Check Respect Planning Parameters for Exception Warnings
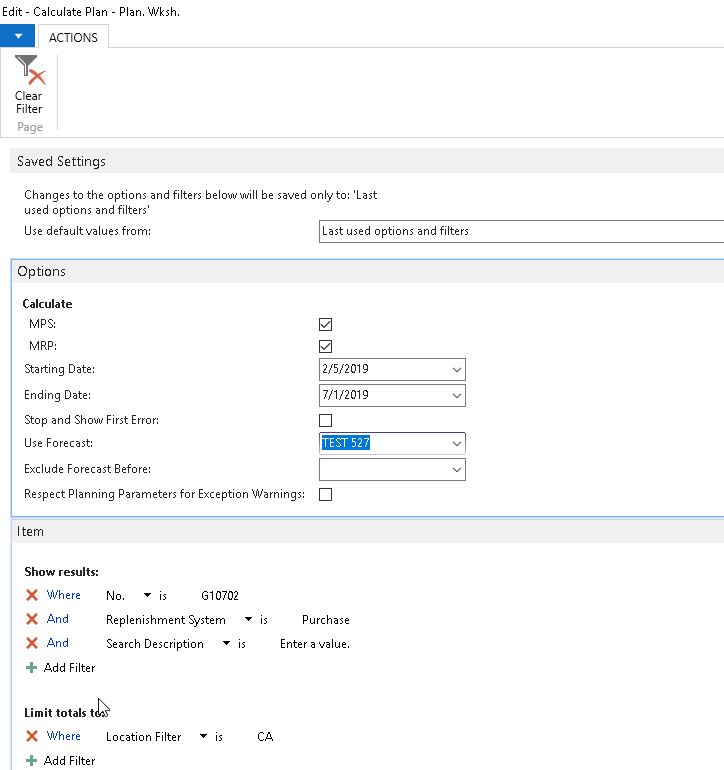 [325, 494]
